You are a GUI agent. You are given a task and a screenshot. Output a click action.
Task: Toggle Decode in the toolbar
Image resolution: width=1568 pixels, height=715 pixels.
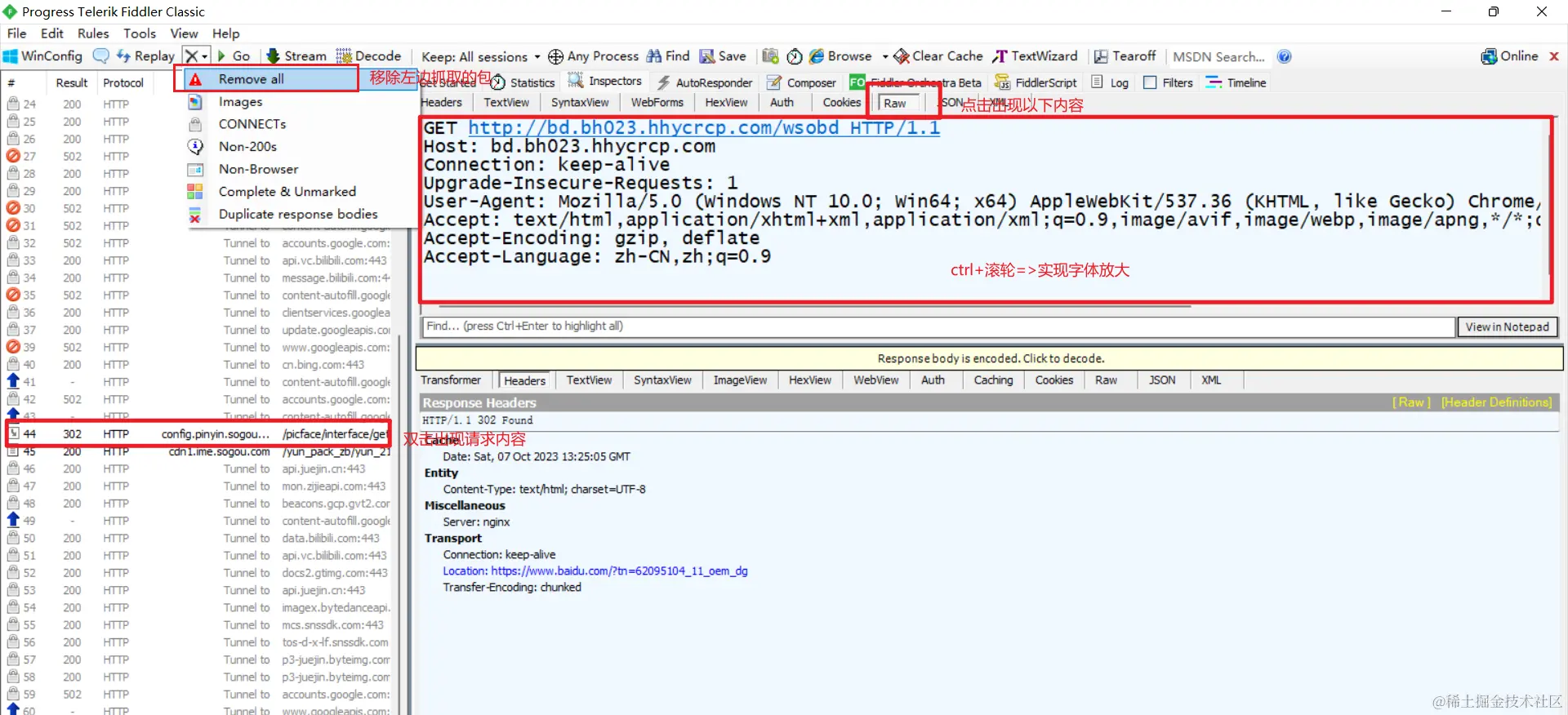[368, 56]
